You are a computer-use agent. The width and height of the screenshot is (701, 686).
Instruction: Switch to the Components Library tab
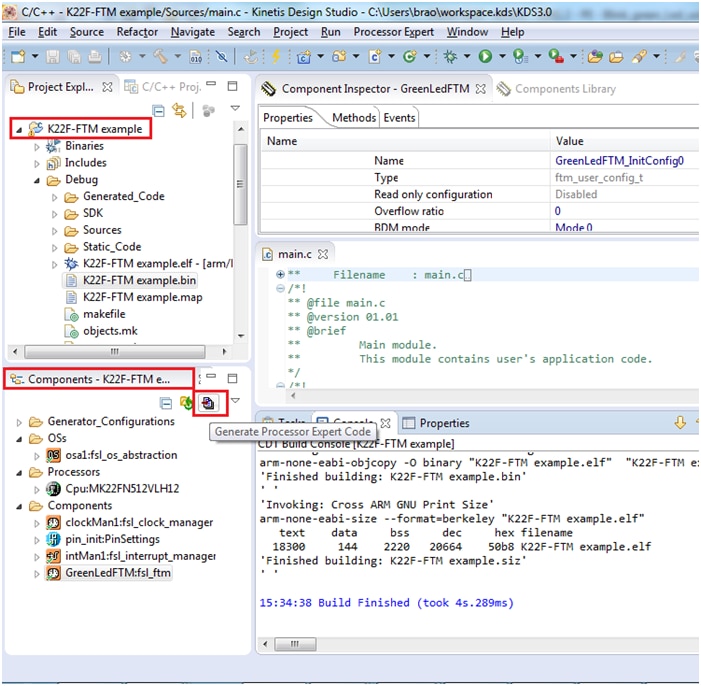coord(556,89)
